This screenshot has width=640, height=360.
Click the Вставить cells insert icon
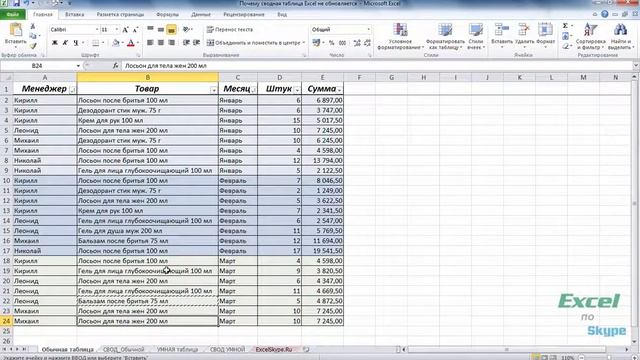(502, 29)
